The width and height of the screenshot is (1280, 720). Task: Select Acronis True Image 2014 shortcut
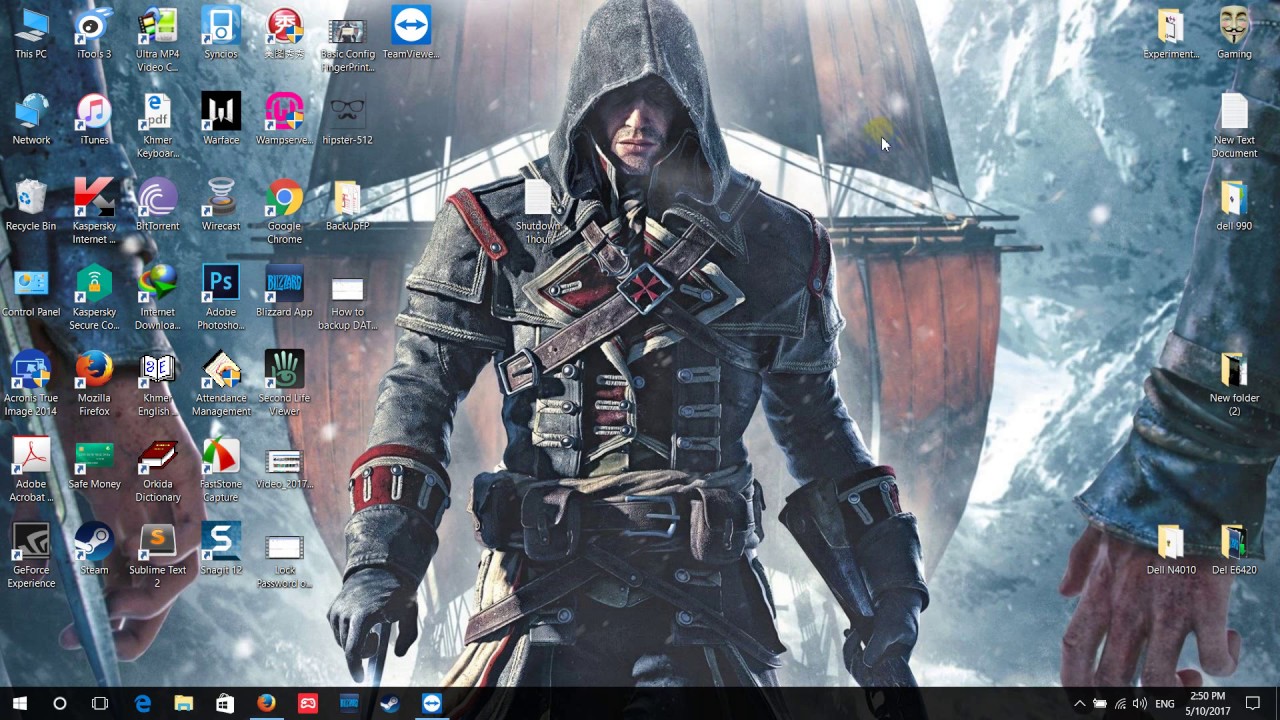click(x=31, y=384)
